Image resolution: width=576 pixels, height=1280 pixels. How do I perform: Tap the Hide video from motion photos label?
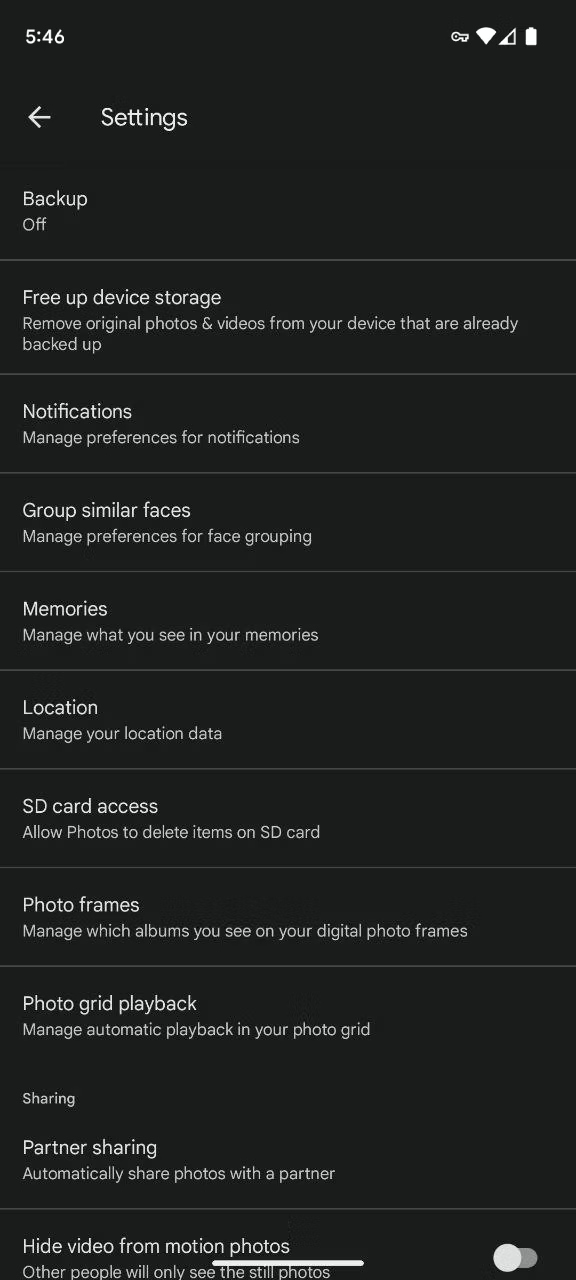coord(156,1246)
